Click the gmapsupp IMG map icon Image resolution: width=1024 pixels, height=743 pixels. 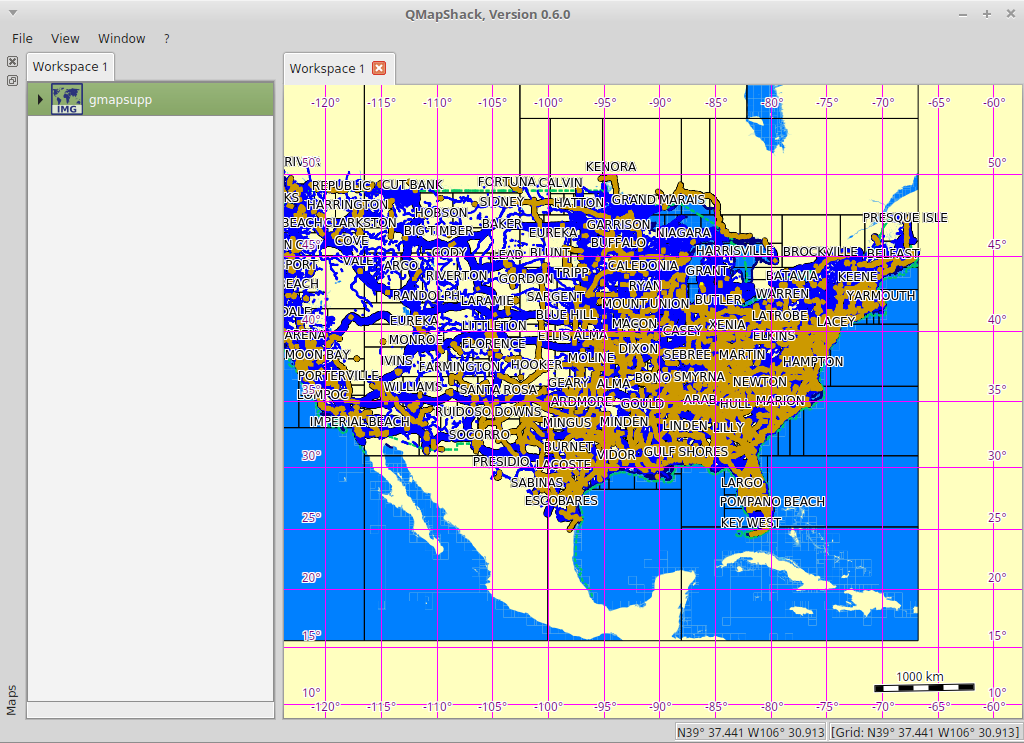pyautogui.click(x=67, y=99)
